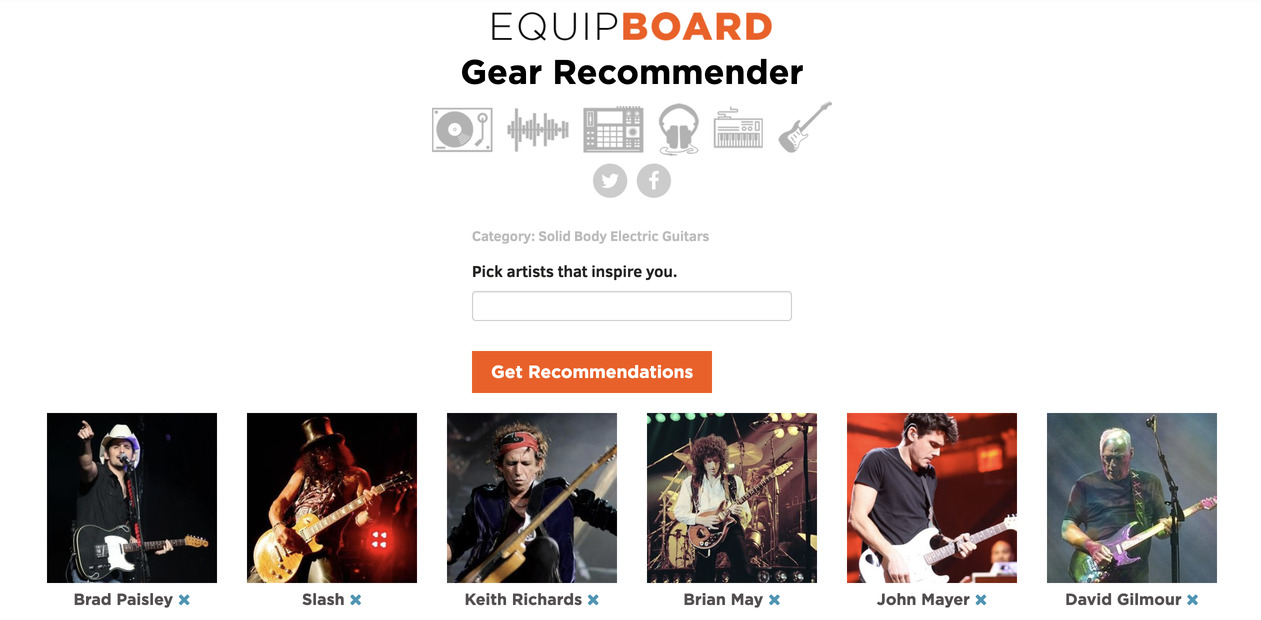Click the drum machine sampler icon
The width and height of the screenshot is (1261, 620).
[613, 130]
